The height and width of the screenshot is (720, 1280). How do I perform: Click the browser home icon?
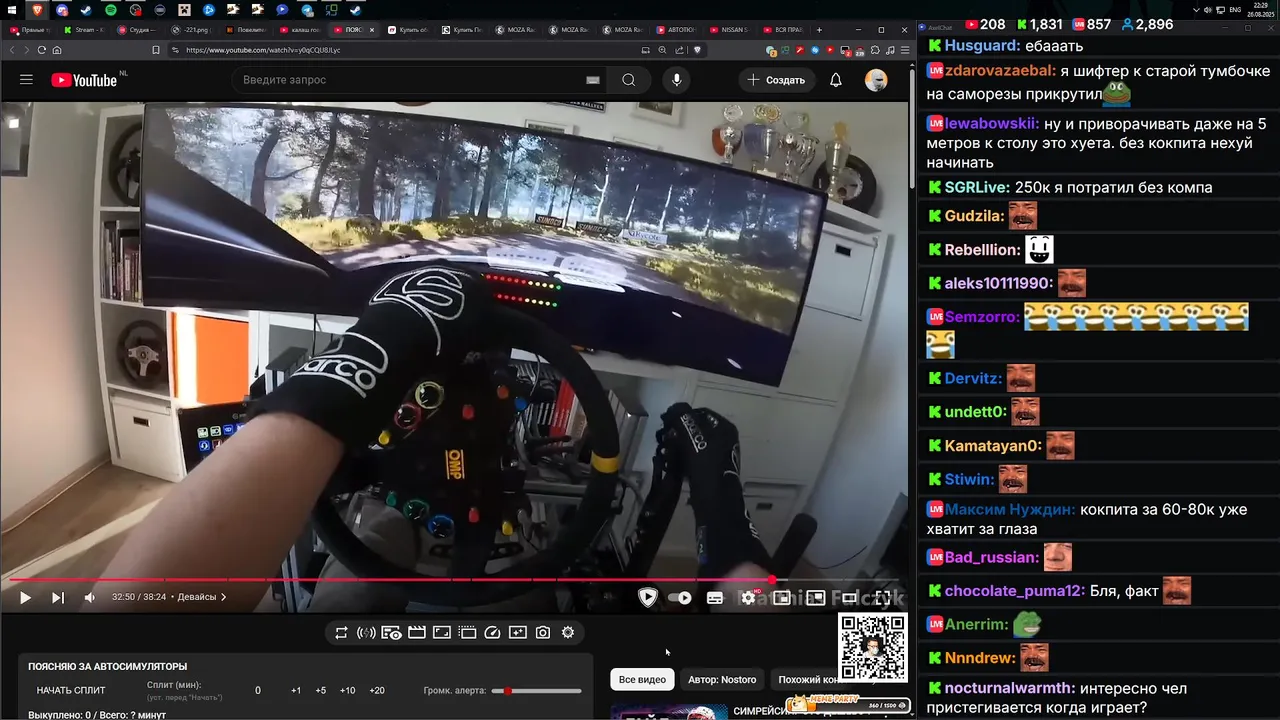[57, 50]
